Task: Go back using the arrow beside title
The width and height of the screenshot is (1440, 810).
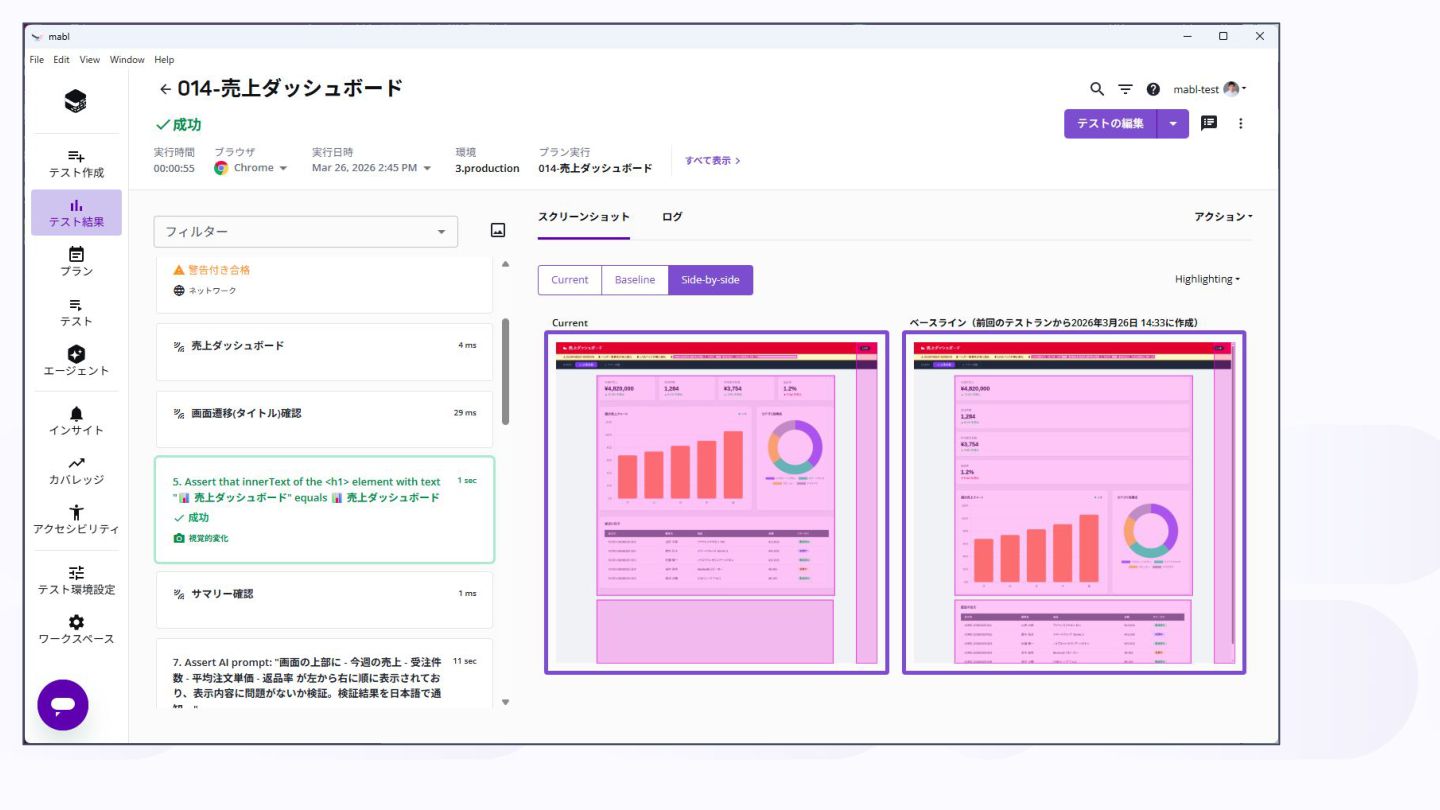Action: coord(165,89)
